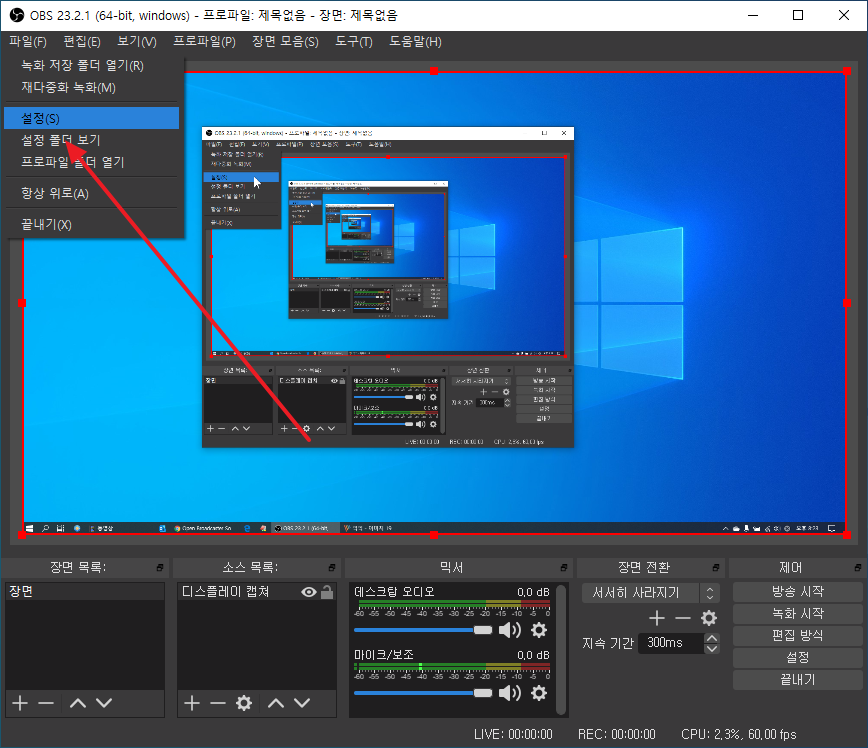Add a new source with the plus icon
Screen dimensions: 868x748
192,703
